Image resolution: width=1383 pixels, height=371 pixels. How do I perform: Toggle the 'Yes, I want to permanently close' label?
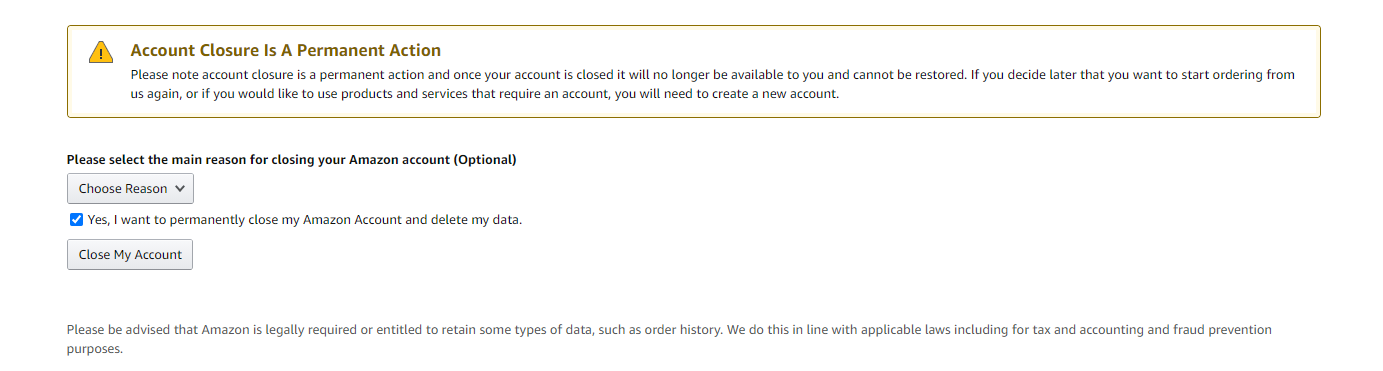[x=305, y=220]
